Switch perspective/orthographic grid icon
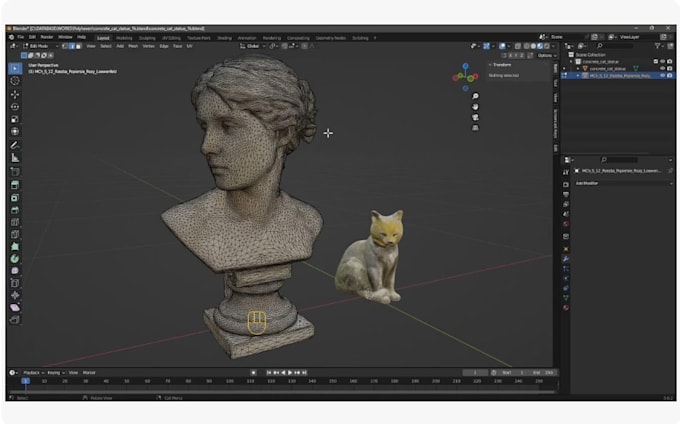680x424 pixels. coord(475,128)
